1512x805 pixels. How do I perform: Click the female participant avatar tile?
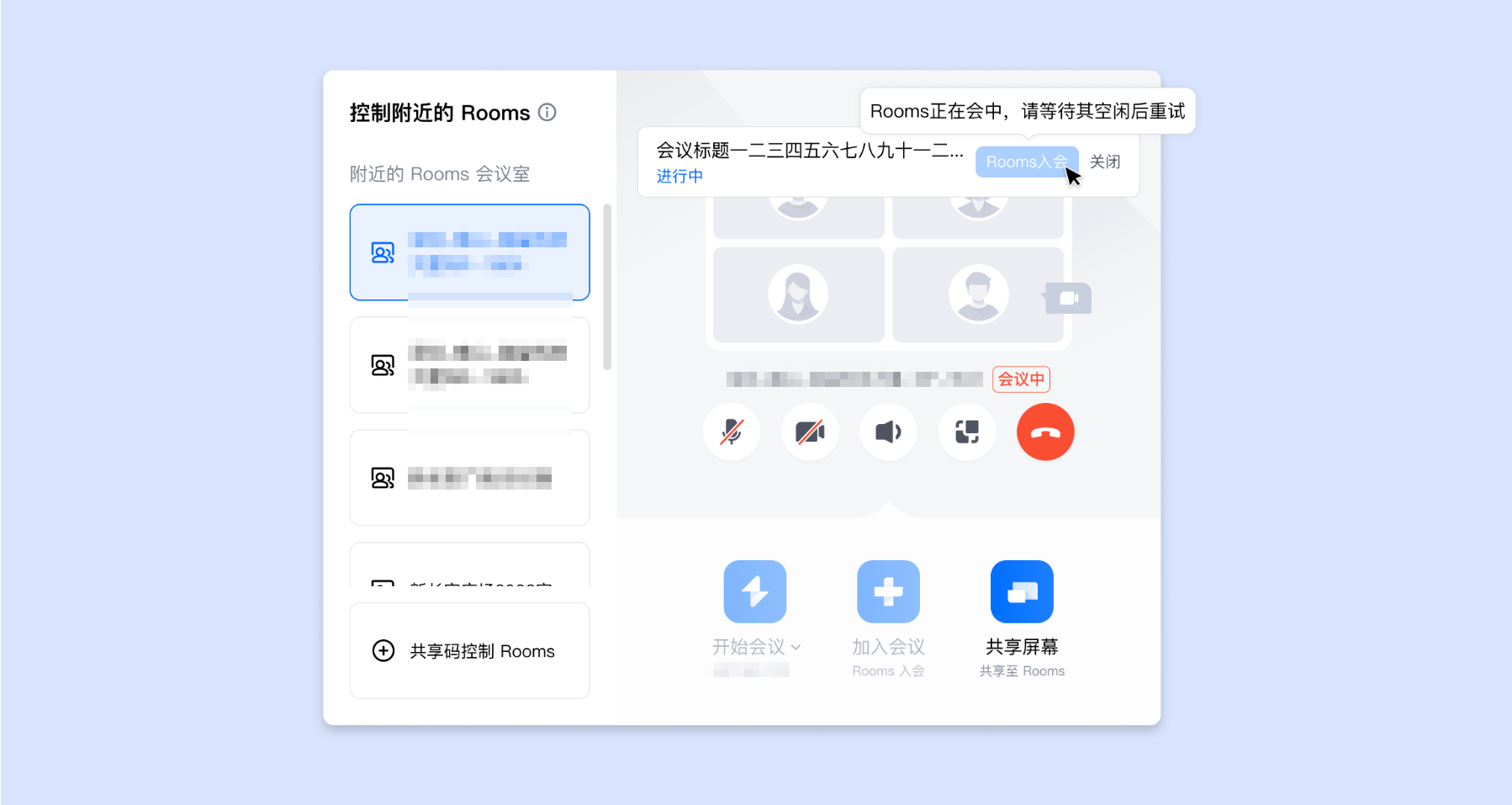point(798,294)
